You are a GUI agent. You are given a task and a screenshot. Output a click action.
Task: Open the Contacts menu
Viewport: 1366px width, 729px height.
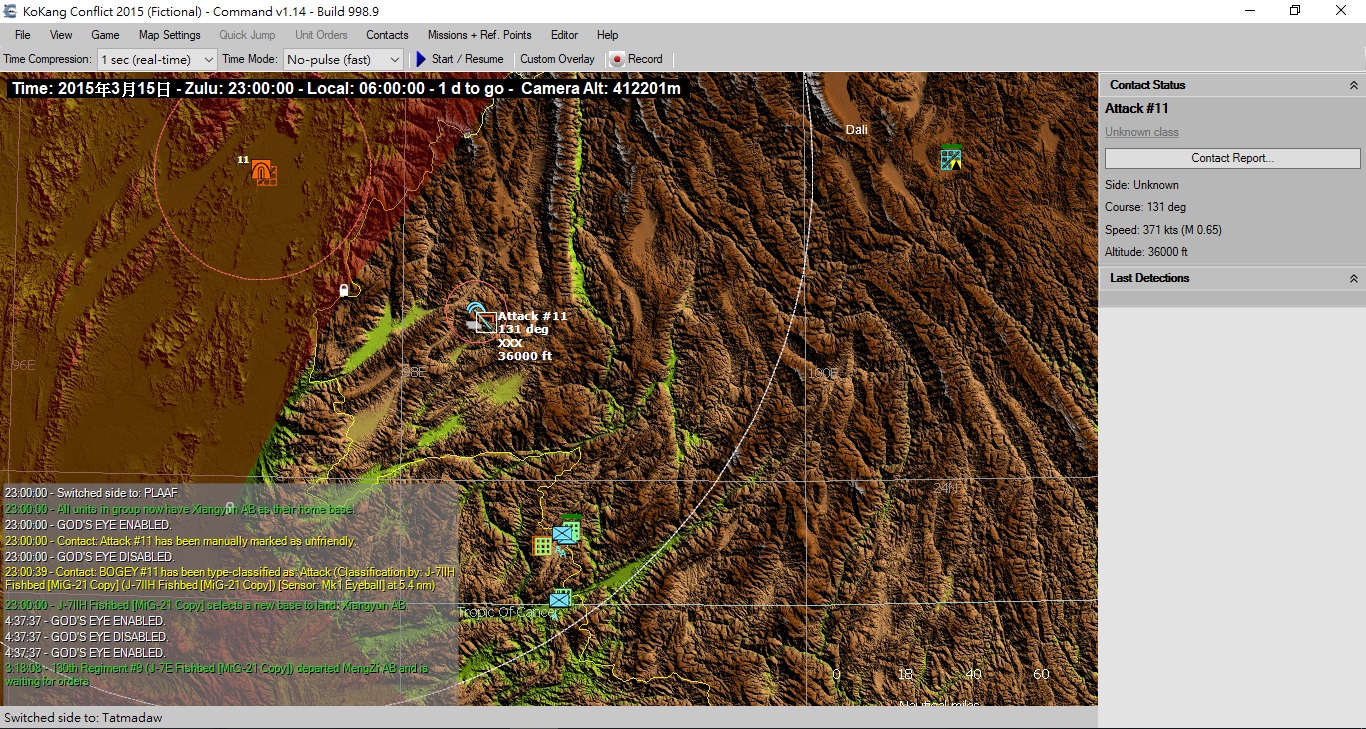click(x=387, y=35)
